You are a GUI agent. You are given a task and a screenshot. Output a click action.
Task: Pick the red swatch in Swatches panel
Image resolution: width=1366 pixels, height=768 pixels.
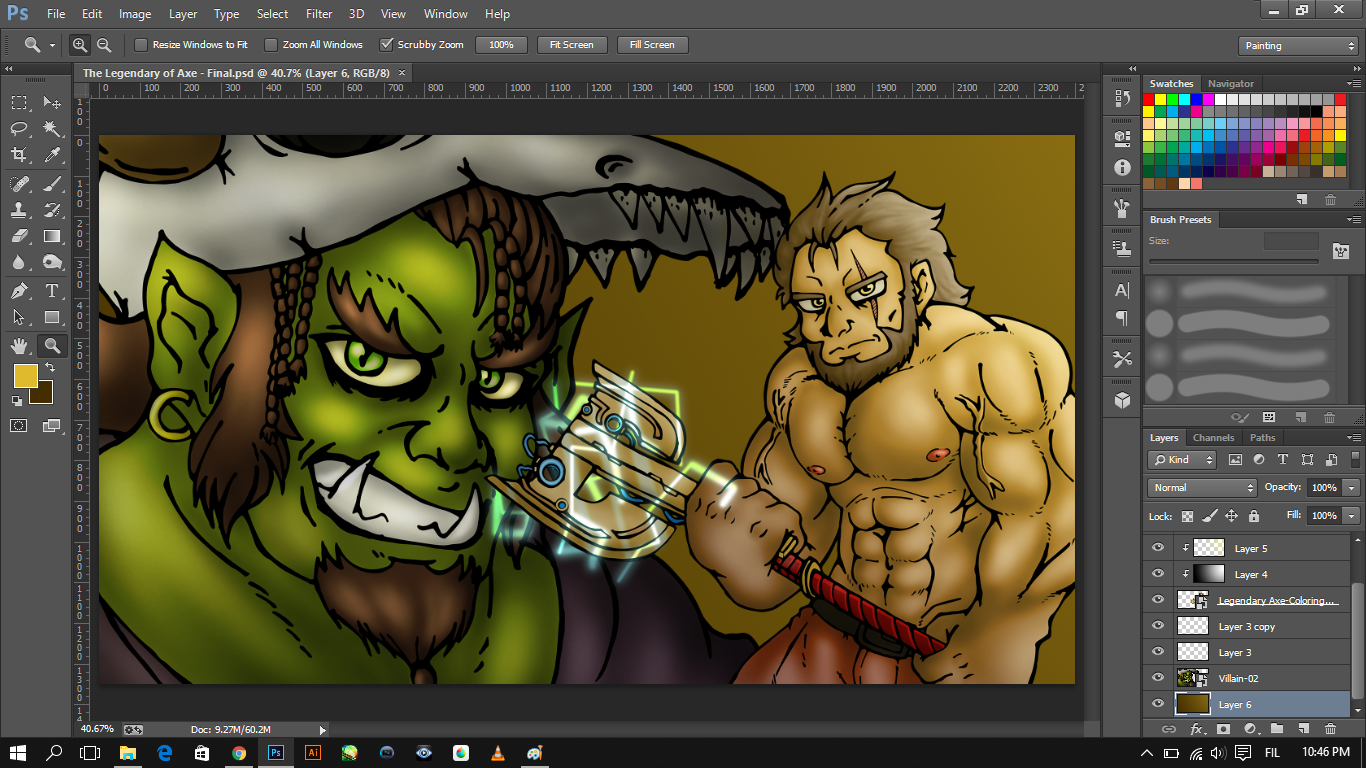tap(1149, 100)
